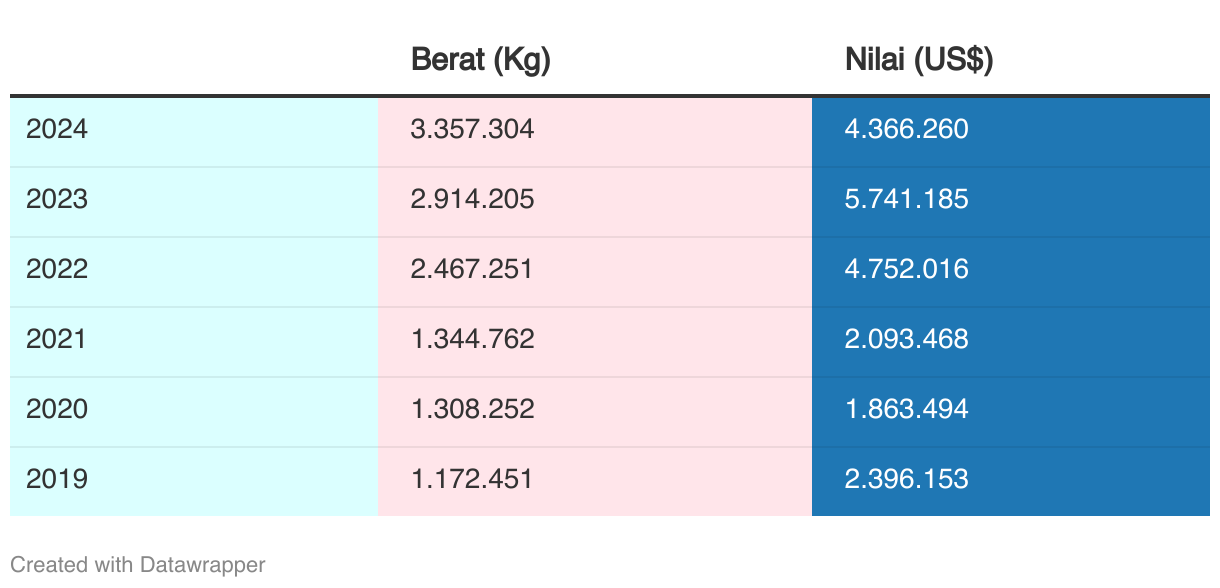Click the Berat (Kg) column header
The image size is (1220, 588).
click(x=481, y=60)
